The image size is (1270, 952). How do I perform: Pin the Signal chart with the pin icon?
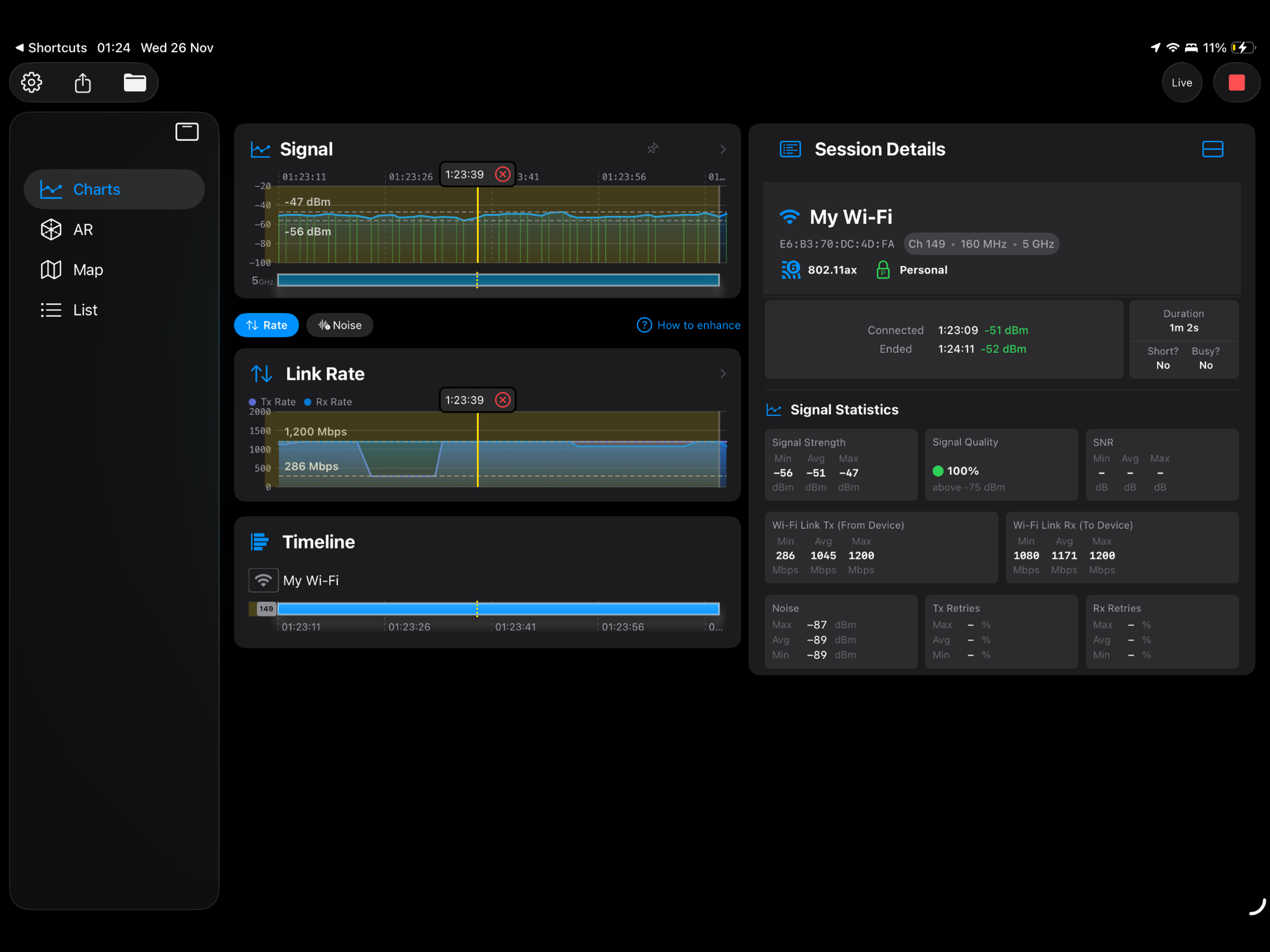[652, 149]
